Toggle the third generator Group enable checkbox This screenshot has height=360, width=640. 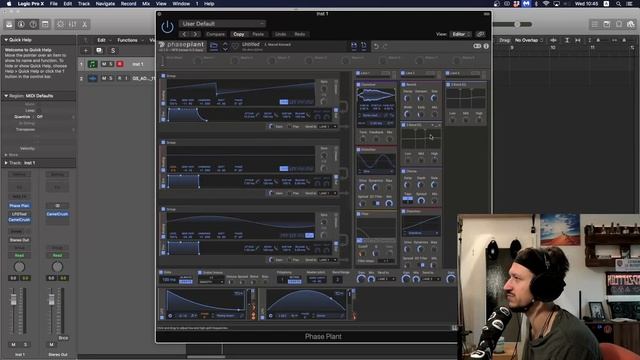point(163,209)
